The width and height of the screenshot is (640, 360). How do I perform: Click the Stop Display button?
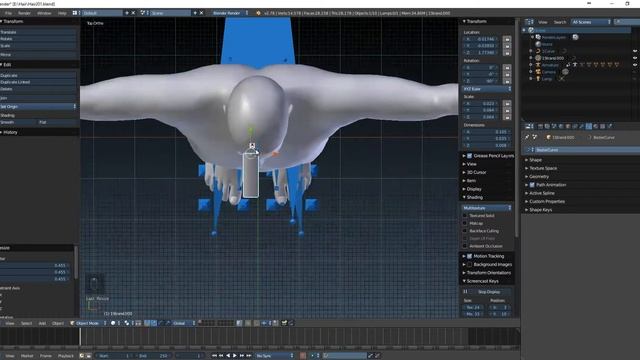(x=489, y=292)
